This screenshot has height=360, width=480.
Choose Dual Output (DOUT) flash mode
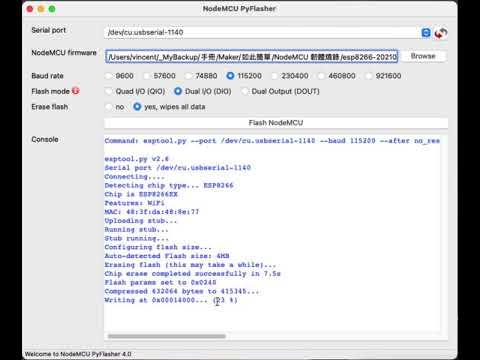click(245, 91)
